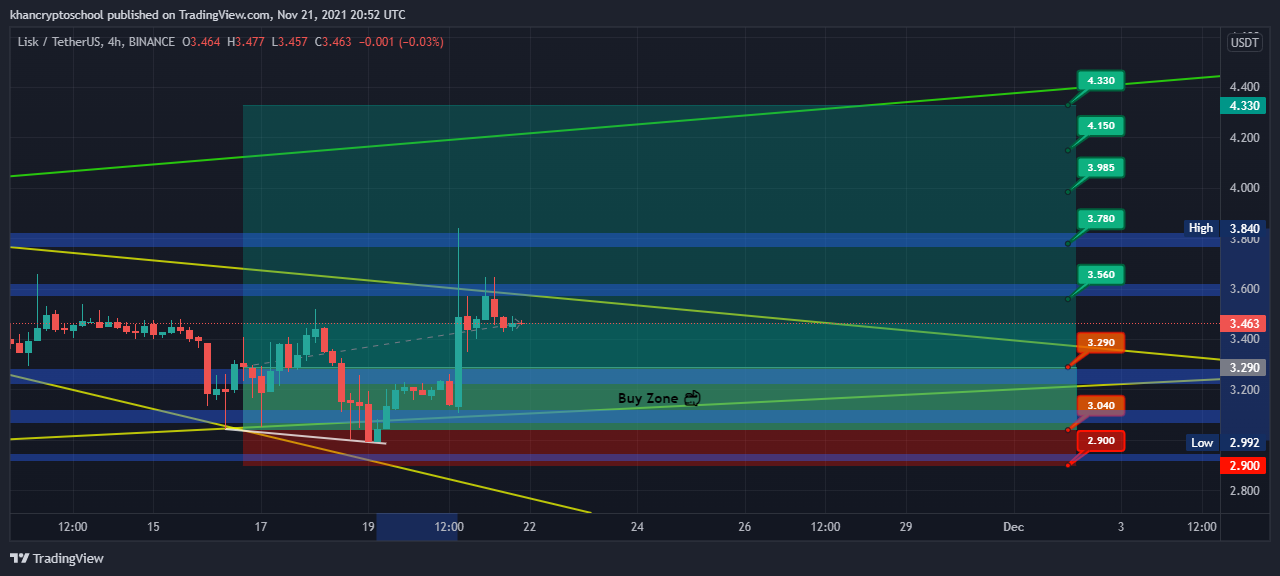Image resolution: width=1280 pixels, height=576 pixels.
Task: Click date 15 on time axis
Action: (153, 527)
